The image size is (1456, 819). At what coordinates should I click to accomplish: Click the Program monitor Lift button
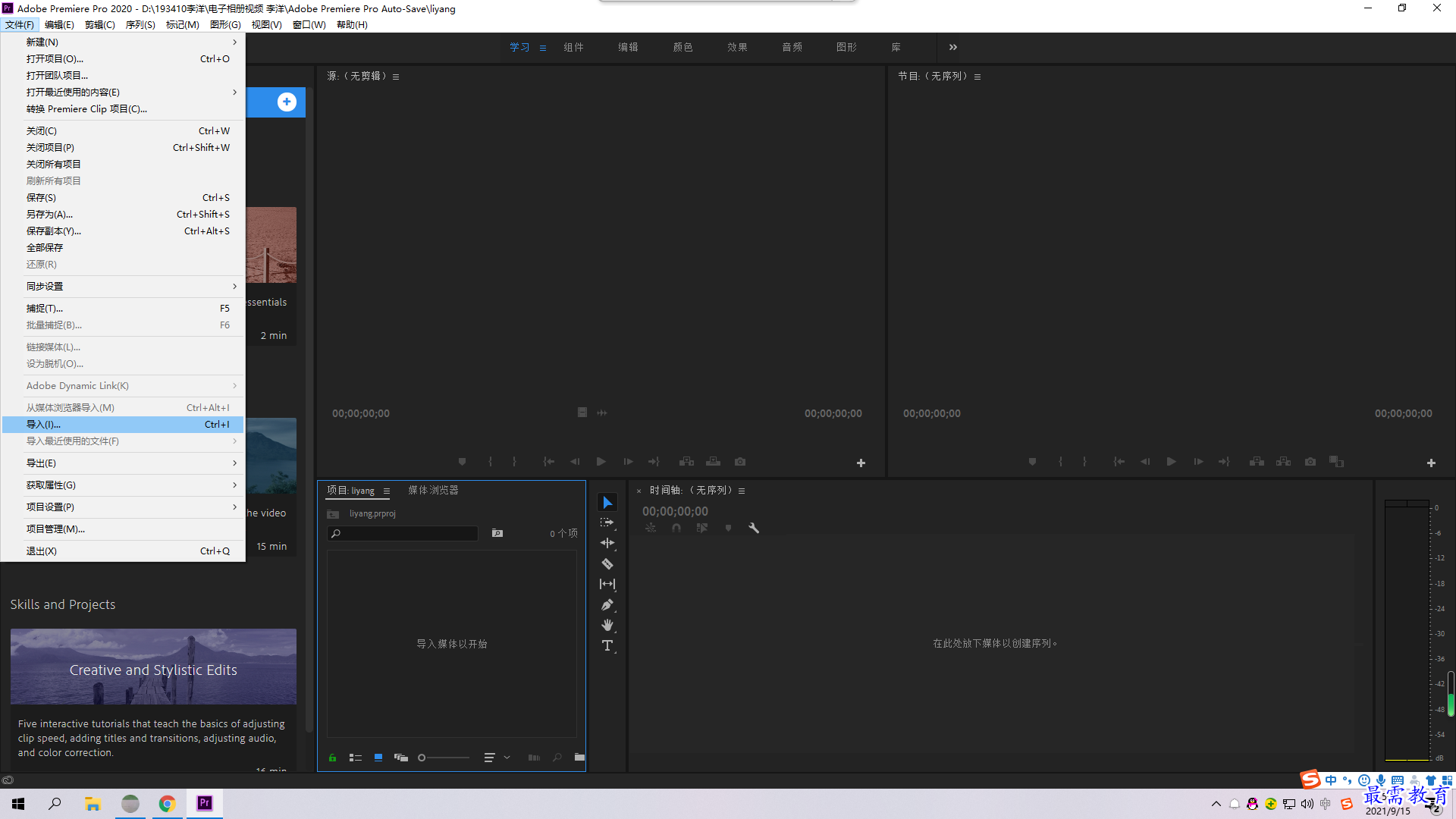pos(1257,461)
